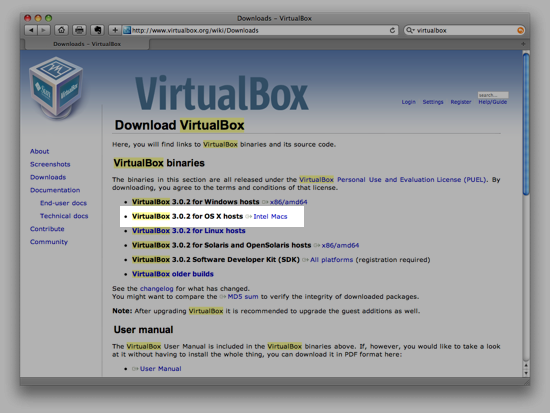Click the Safari back arrow button

pyautogui.click(x=31, y=30)
